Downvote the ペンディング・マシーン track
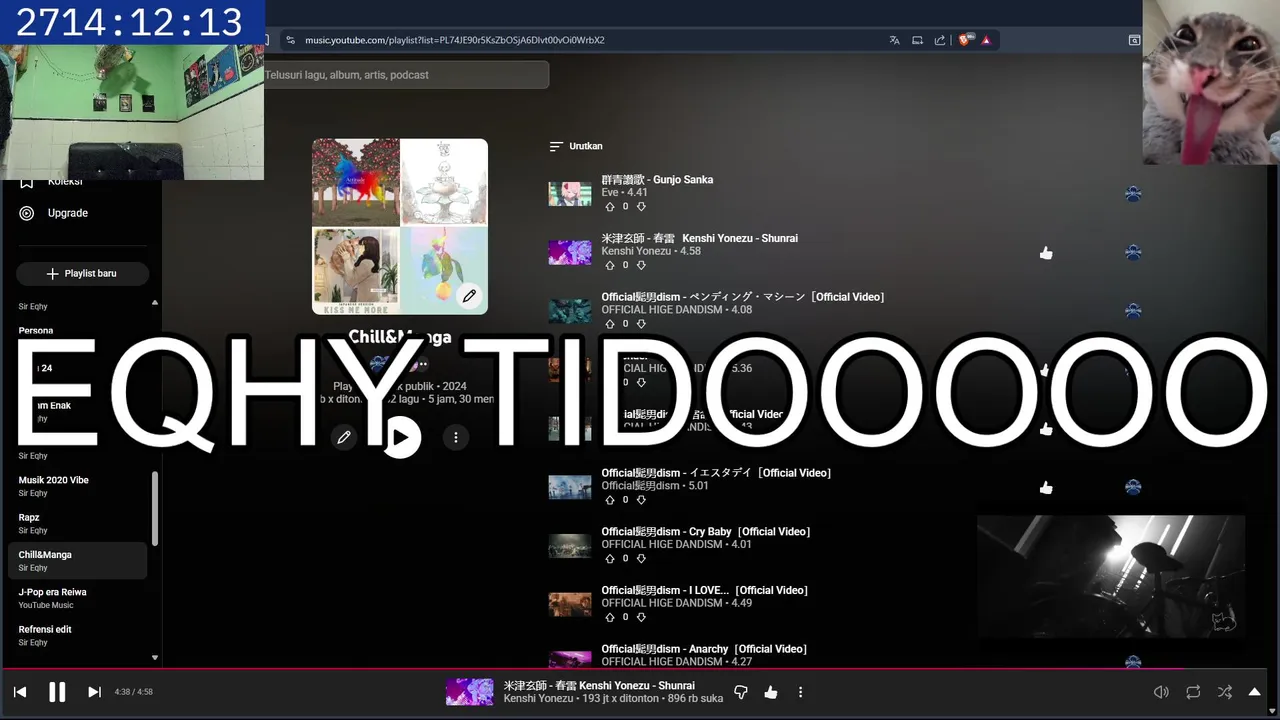The image size is (1280, 720). click(641, 324)
